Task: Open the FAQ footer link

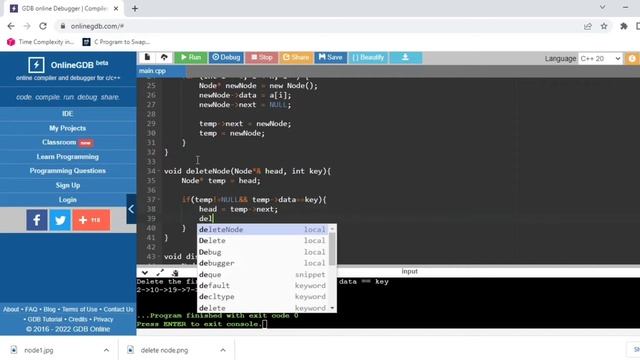Action: tap(31, 309)
